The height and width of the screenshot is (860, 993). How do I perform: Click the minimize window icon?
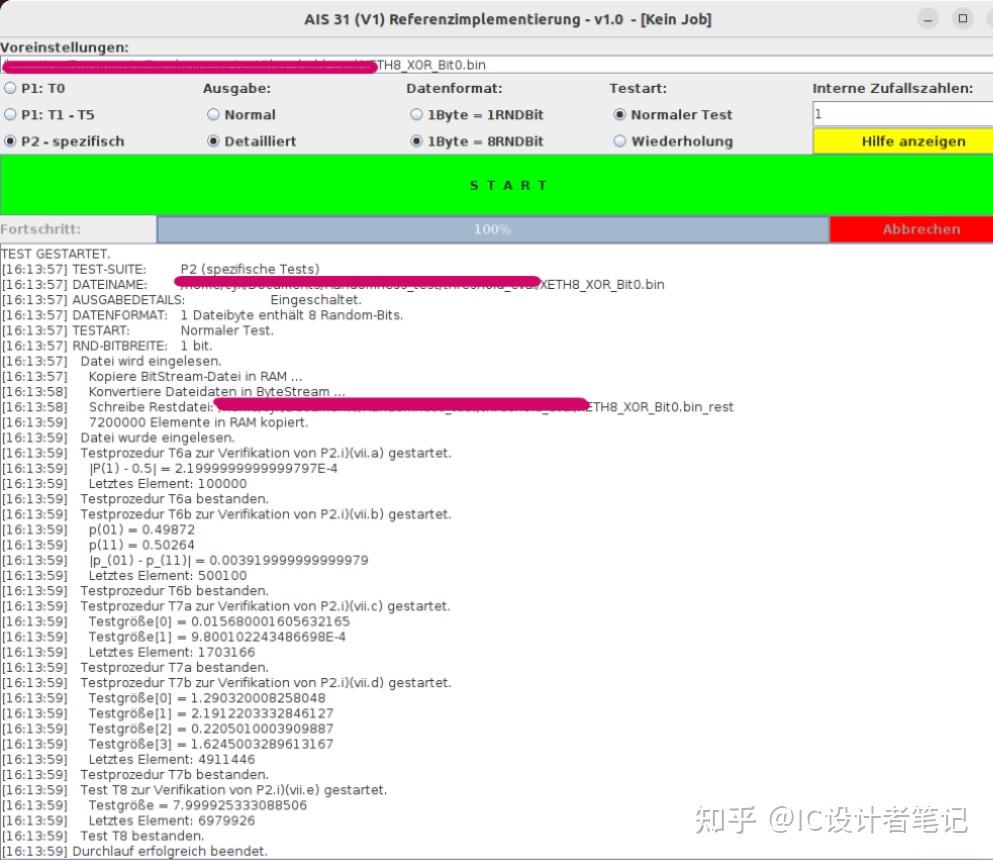click(x=928, y=18)
